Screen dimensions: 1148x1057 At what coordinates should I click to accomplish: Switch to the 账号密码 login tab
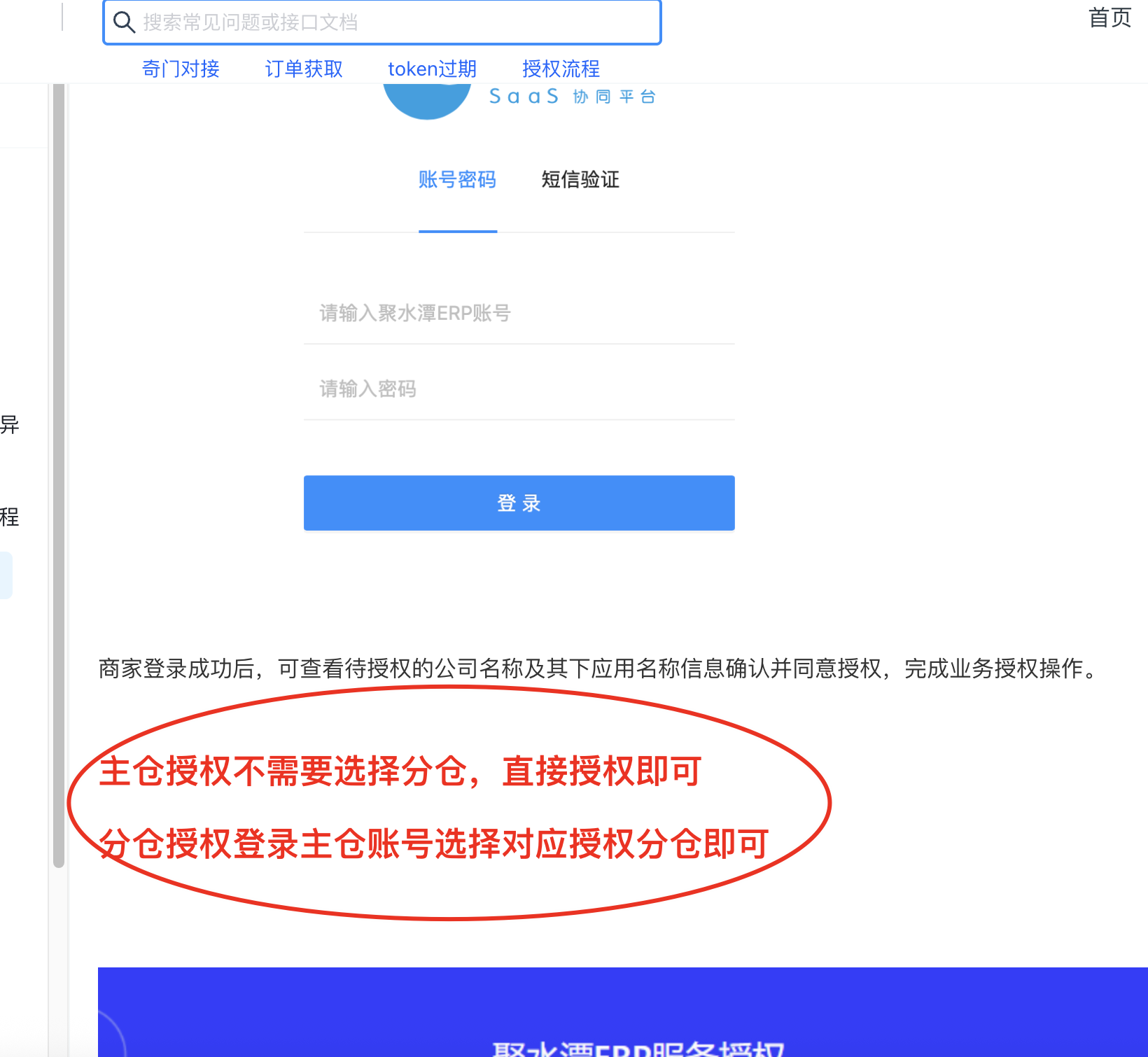click(x=457, y=180)
